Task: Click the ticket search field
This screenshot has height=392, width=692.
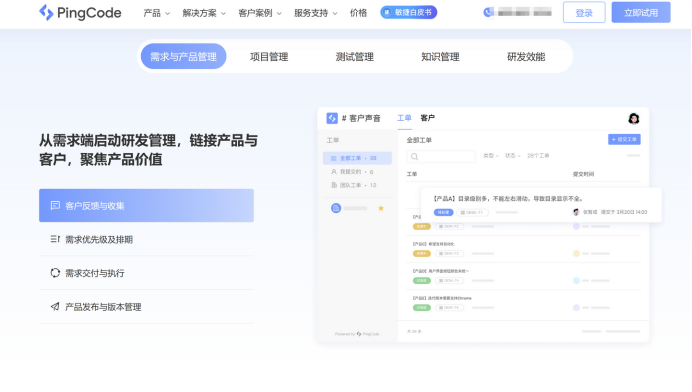Action: pyautogui.click(x=441, y=156)
